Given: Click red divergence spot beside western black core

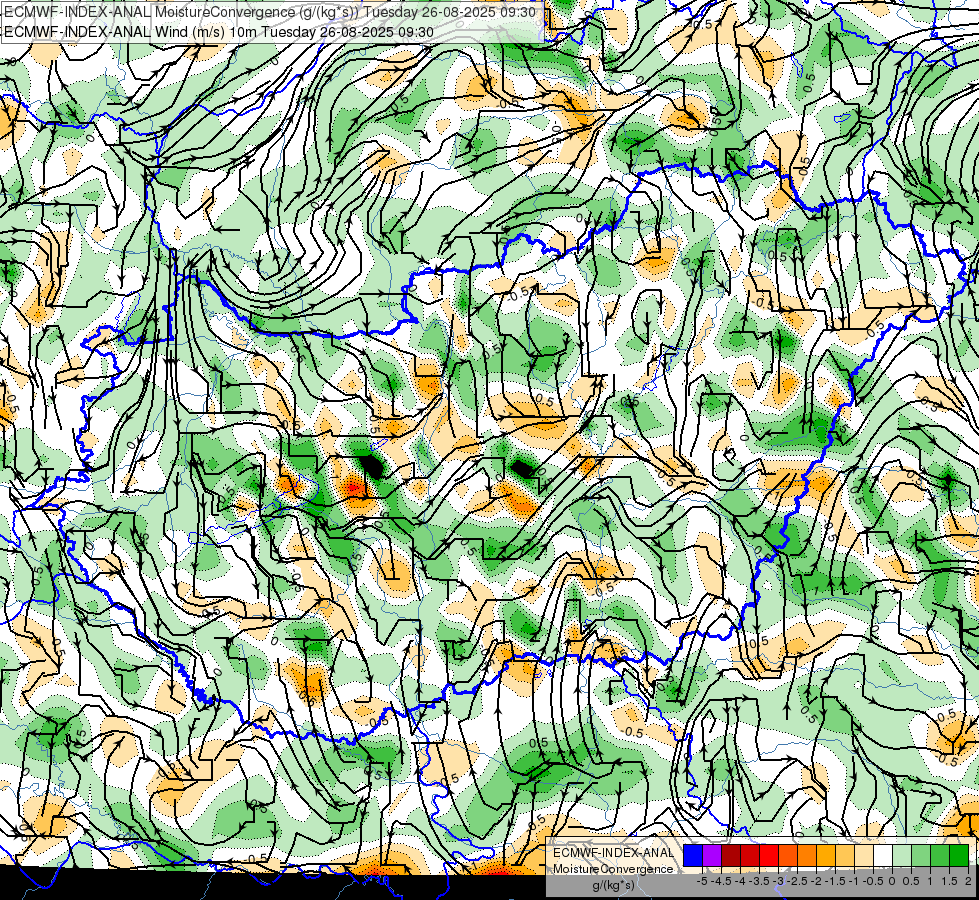Looking at the screenshot, I should 354,487.
